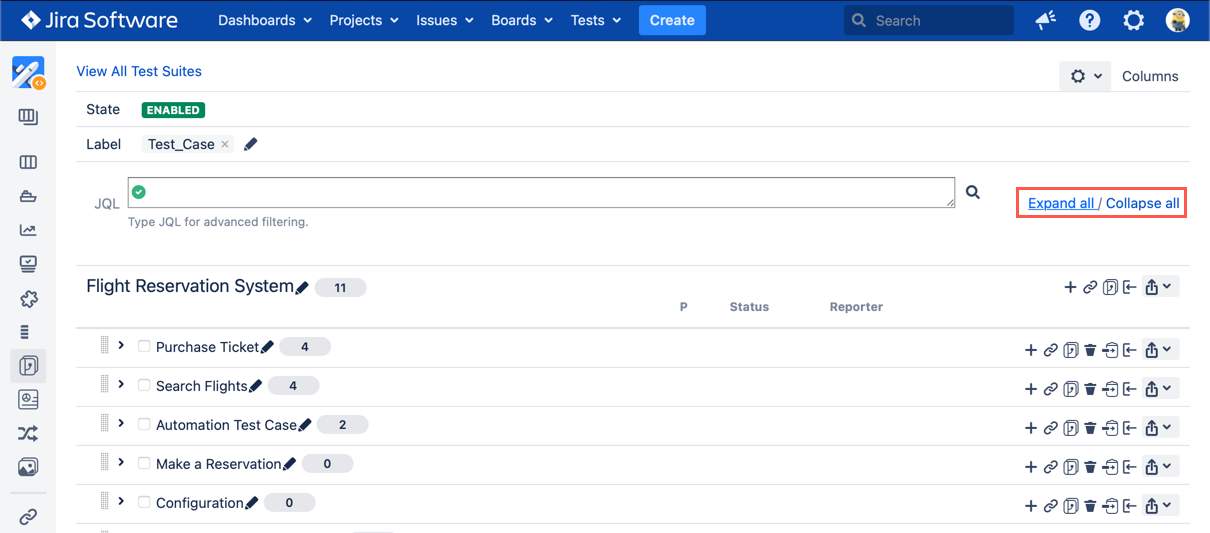Open the Columns gear dropdown
This screenshot has height=533, width=1210.
(x=1085, y=76)
